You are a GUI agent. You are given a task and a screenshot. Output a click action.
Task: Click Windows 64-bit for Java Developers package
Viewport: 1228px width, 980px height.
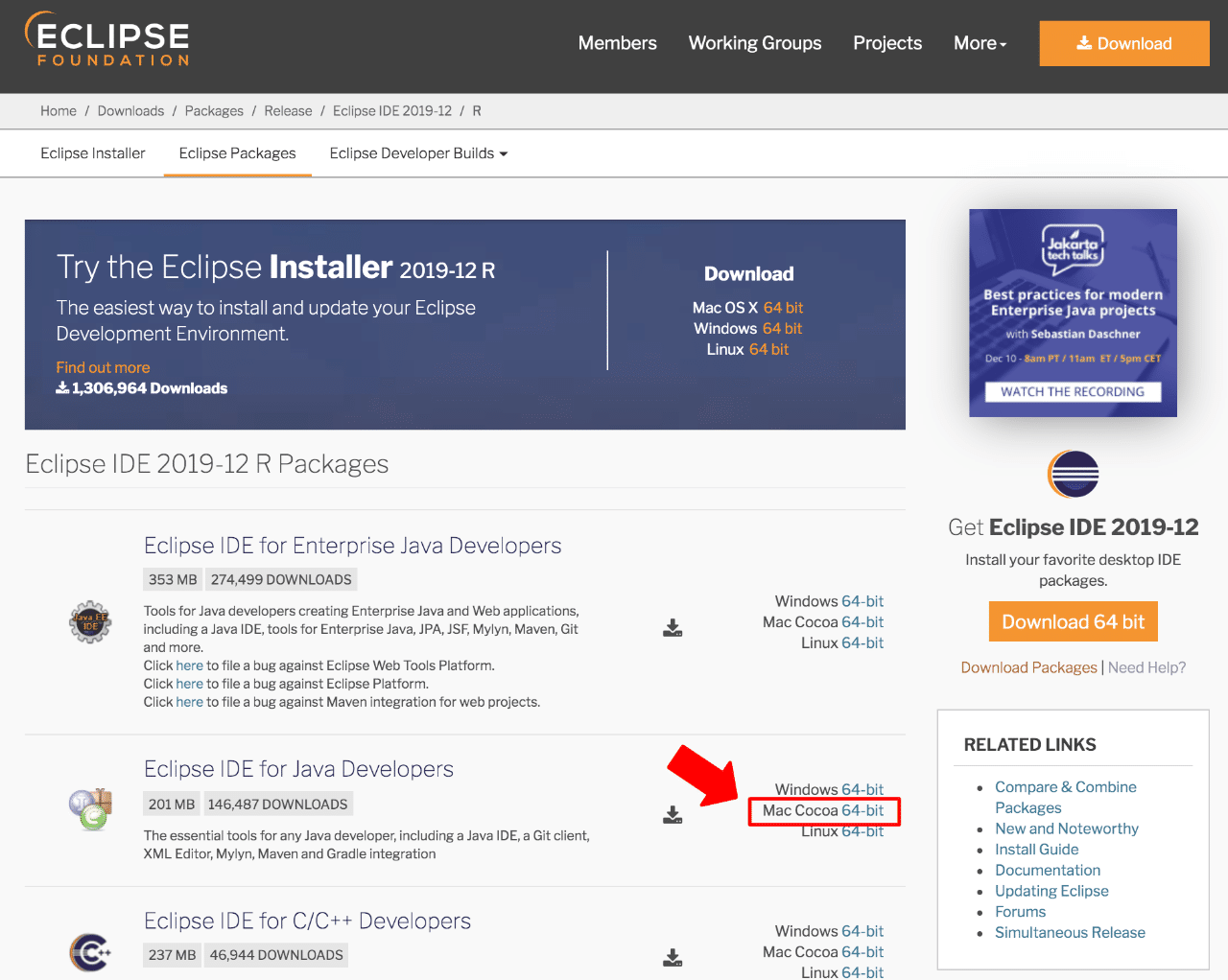(862, 789)
